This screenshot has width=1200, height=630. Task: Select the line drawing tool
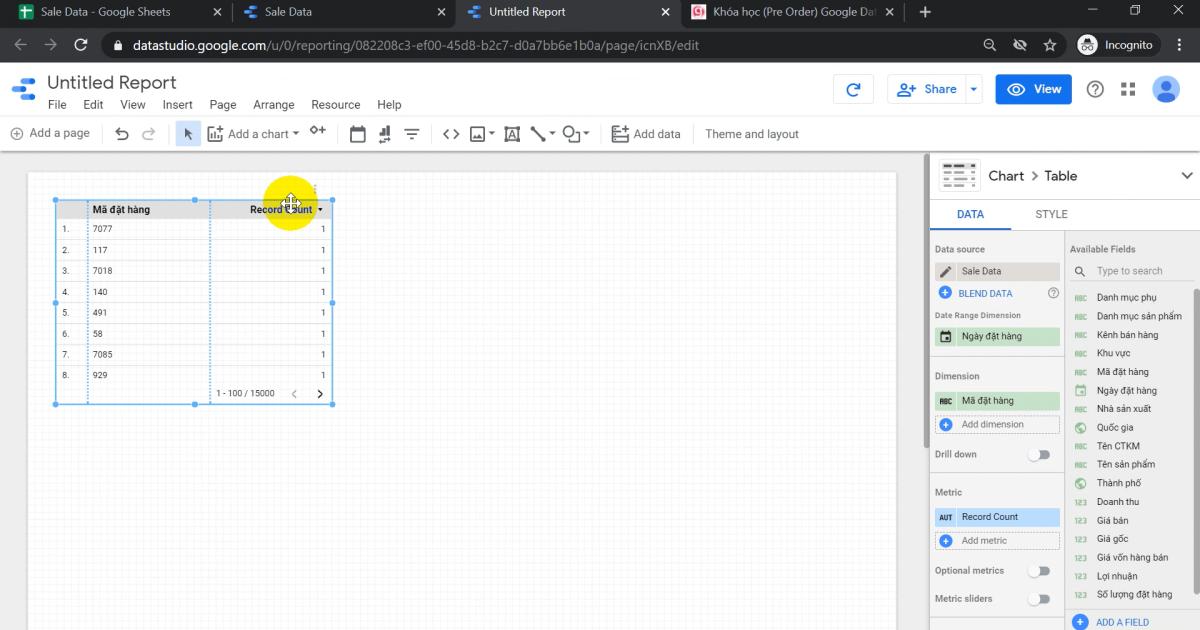[x=537, y=133]
